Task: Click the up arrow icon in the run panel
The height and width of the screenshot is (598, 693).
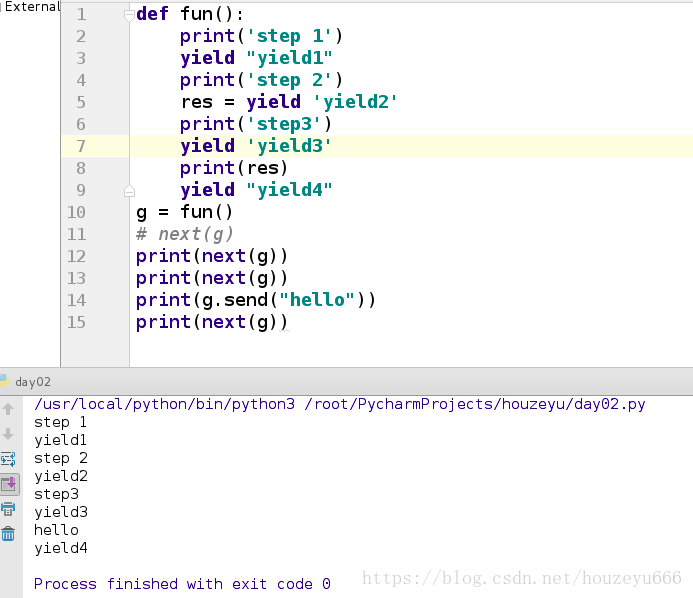Action: 8,409
